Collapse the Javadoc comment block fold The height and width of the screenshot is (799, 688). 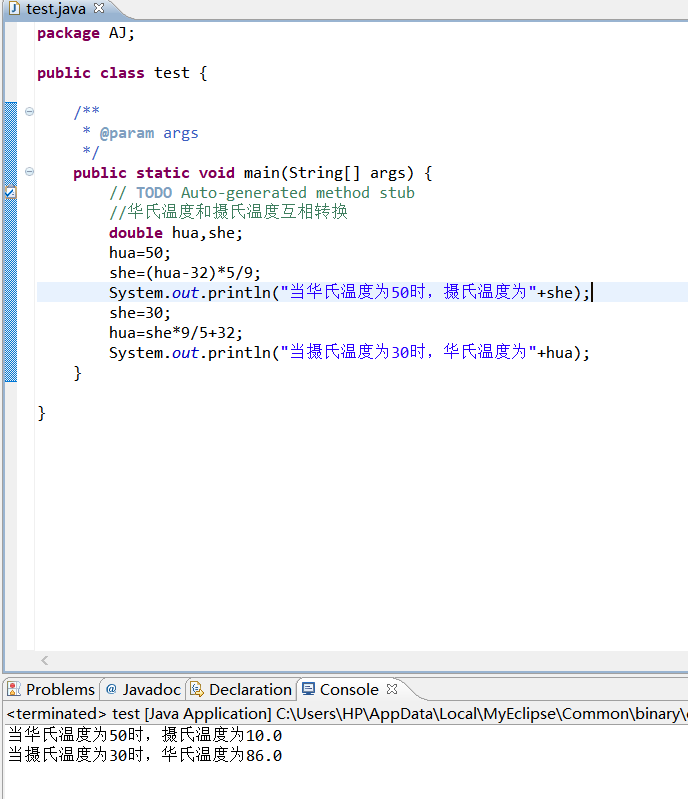[x=30, y=111]
